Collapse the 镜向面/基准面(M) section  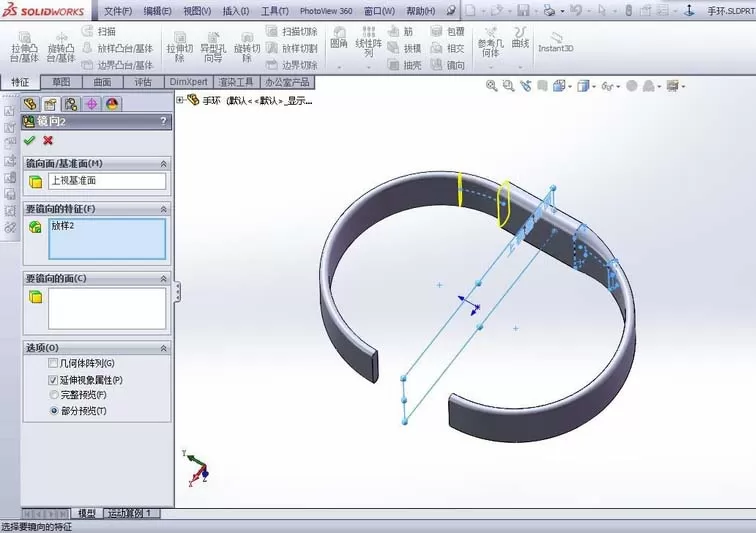point(163,164)
